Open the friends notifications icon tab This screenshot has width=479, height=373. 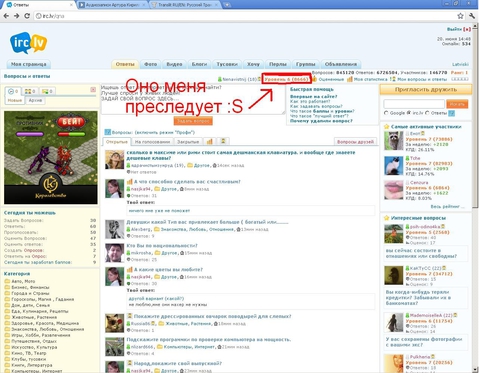tap(30, 91)
